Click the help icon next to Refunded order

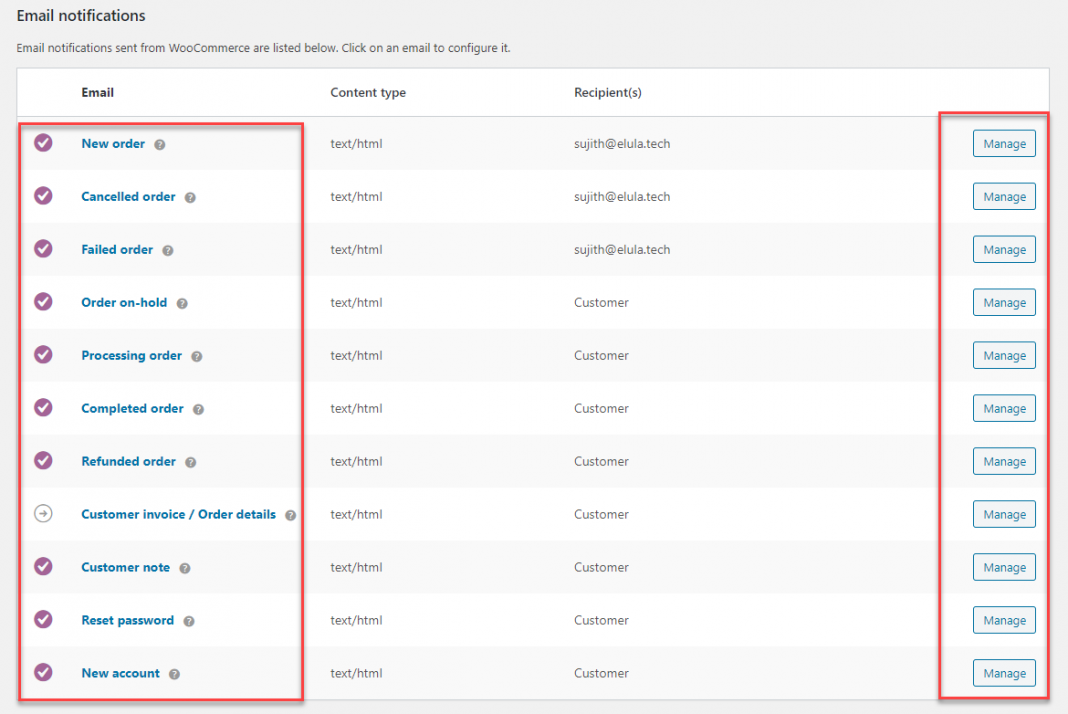tap(188, 461)
